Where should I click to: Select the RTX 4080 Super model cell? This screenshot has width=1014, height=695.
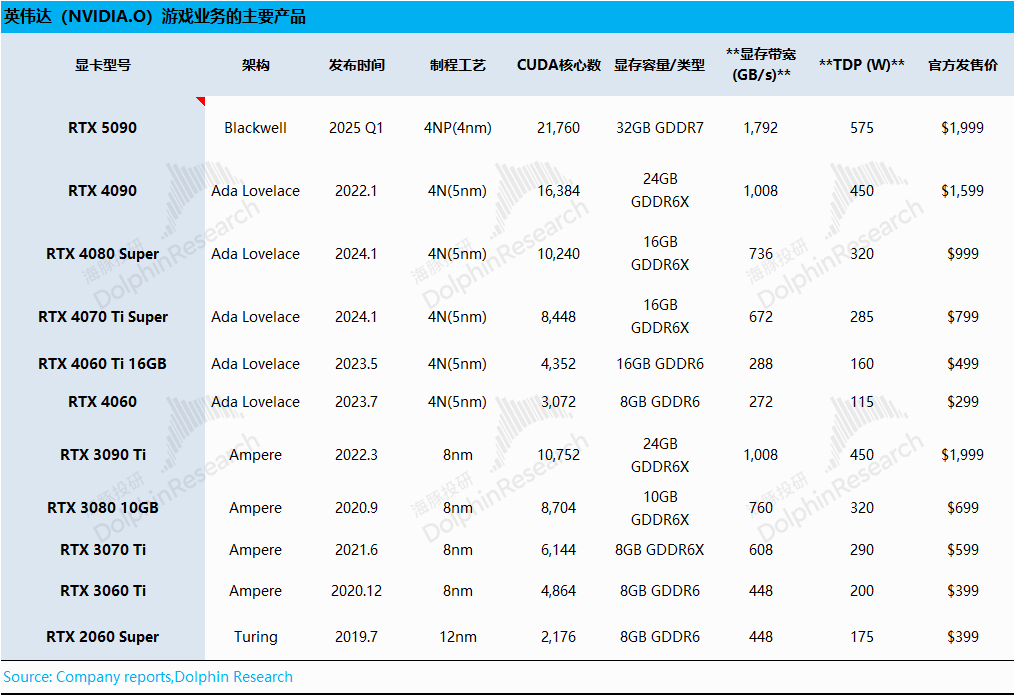coord(103,253)
